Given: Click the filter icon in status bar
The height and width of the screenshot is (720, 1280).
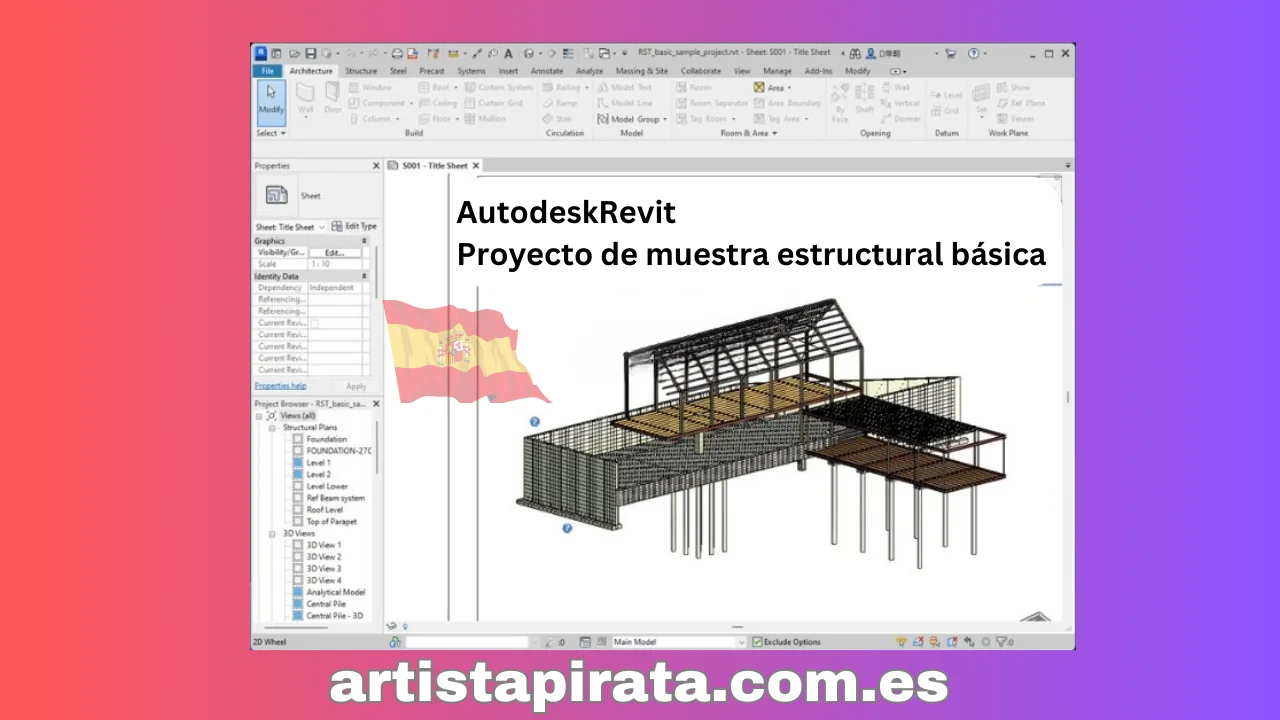Looking at the screenshot, I should tap(1002, 642).
